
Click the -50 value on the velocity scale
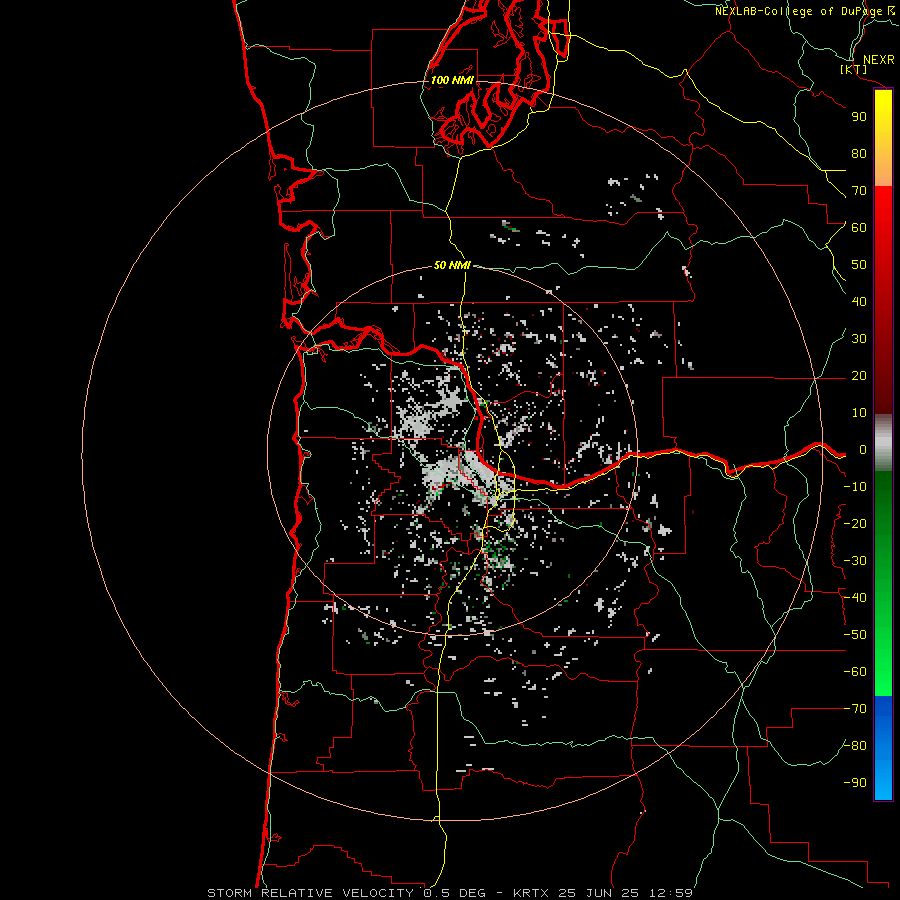click(x=855, y=635)
